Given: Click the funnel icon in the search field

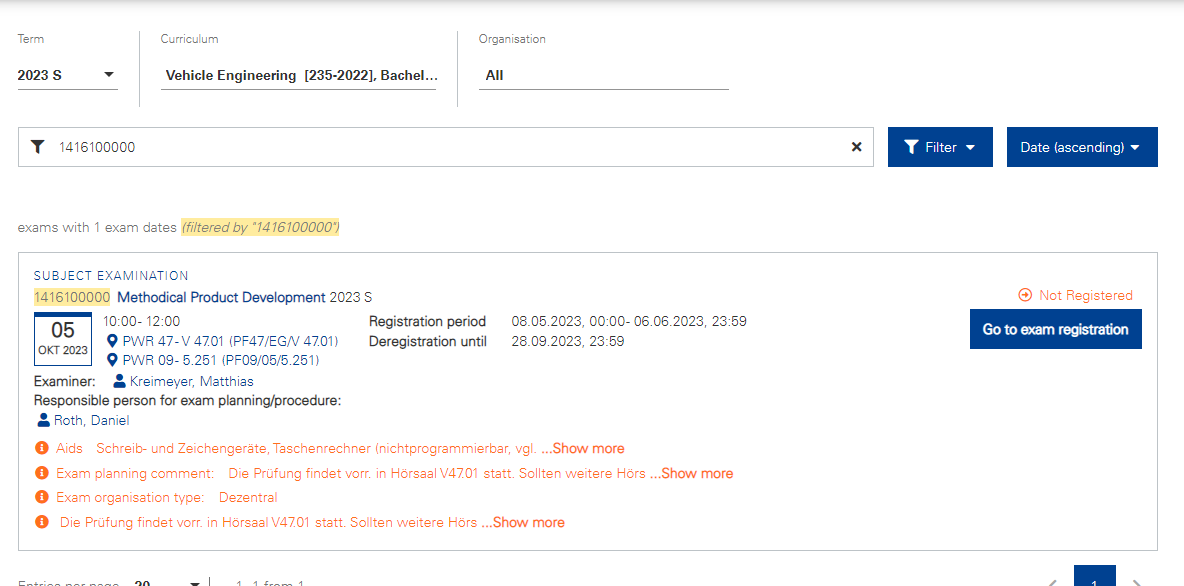Looking at the screenshot, I should 38,147.
